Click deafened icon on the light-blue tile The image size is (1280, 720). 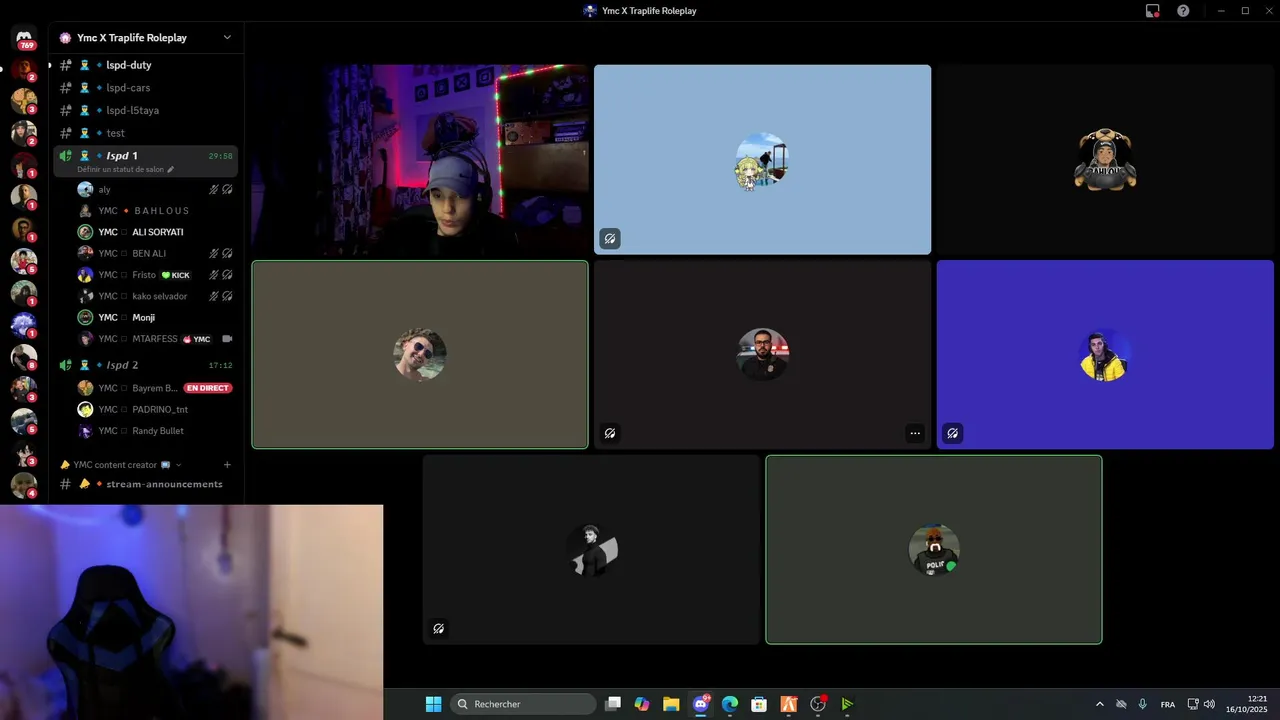point(610,238)
